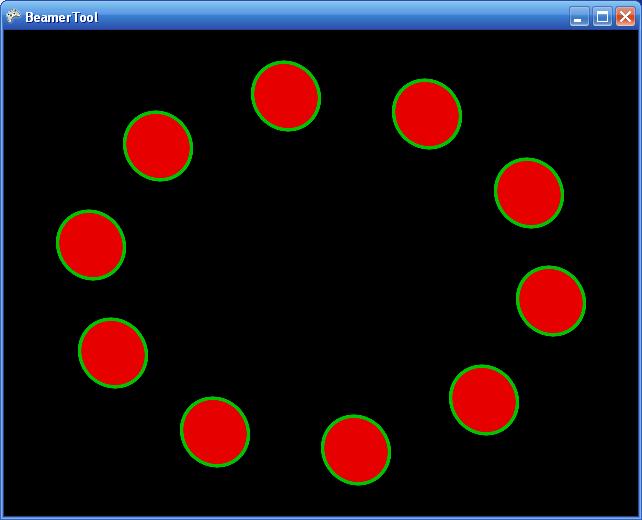Click the topmost red circle

point(286,96)
